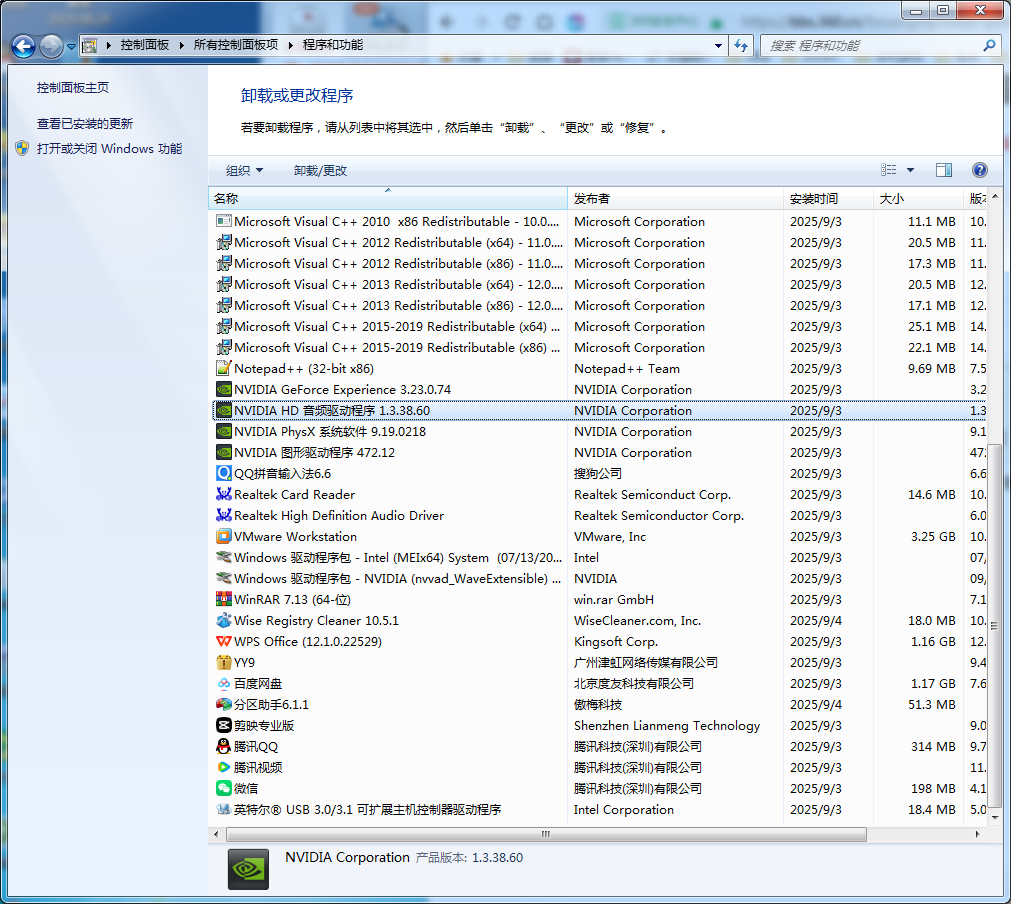Click the VMware Workstation icon in list
This screenshot has height=904, width=1011.
[224, 537]
